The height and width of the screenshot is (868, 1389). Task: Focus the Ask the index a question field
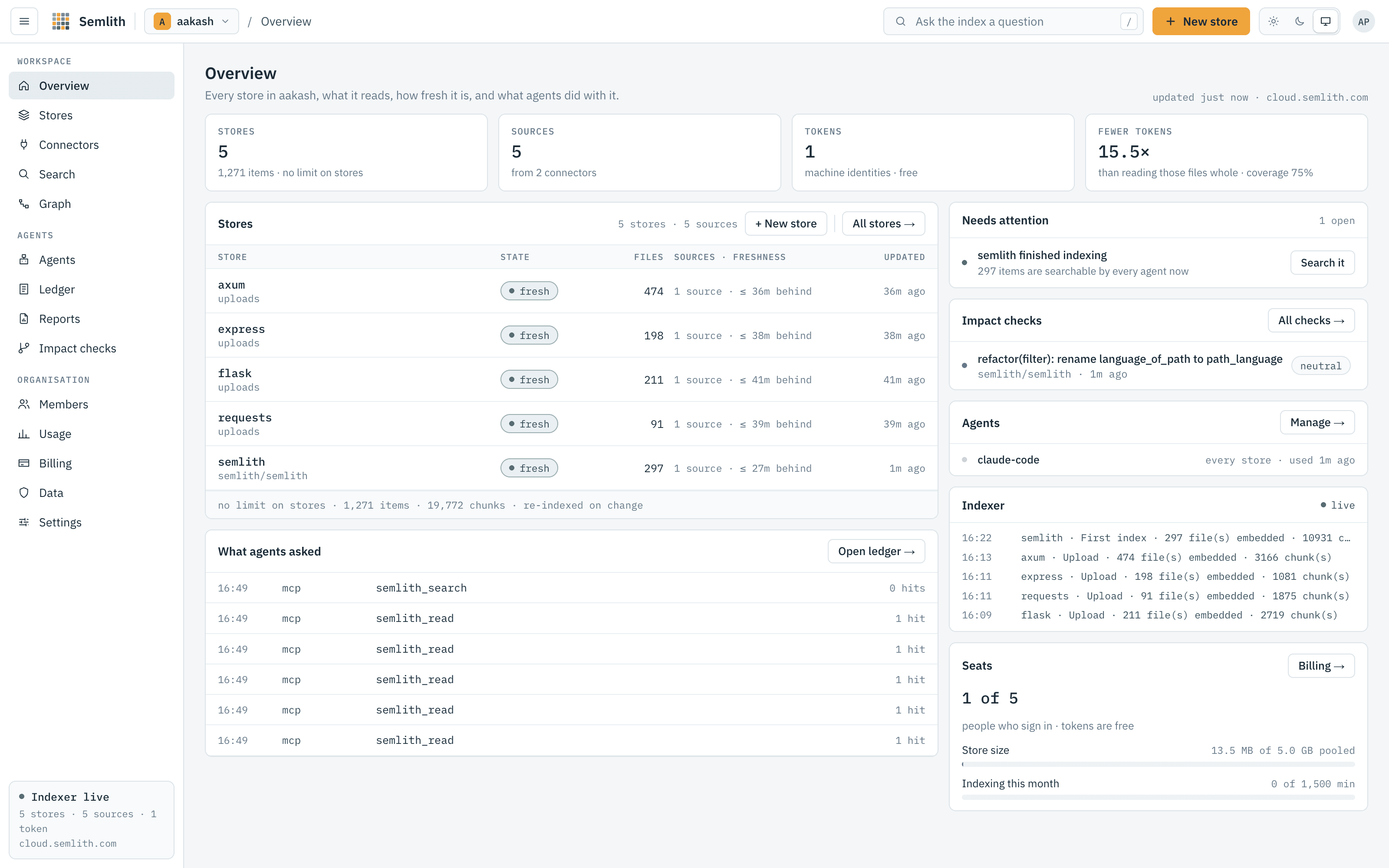tap(1013, 21)
